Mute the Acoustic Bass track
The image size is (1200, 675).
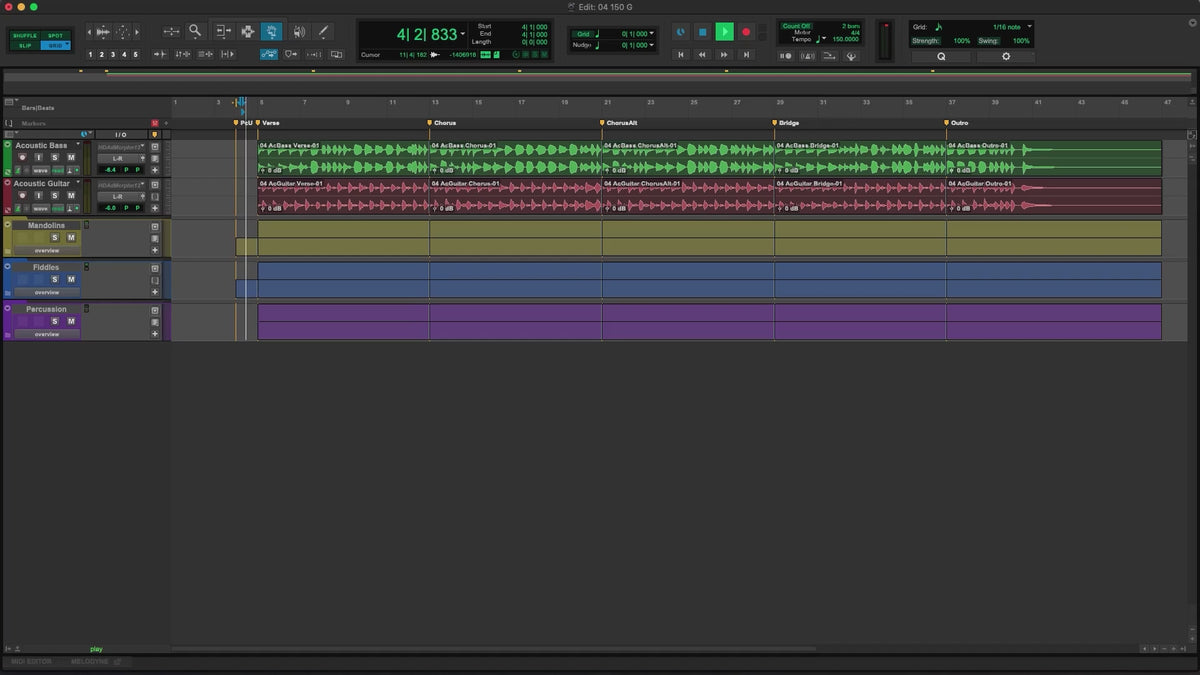71,157
